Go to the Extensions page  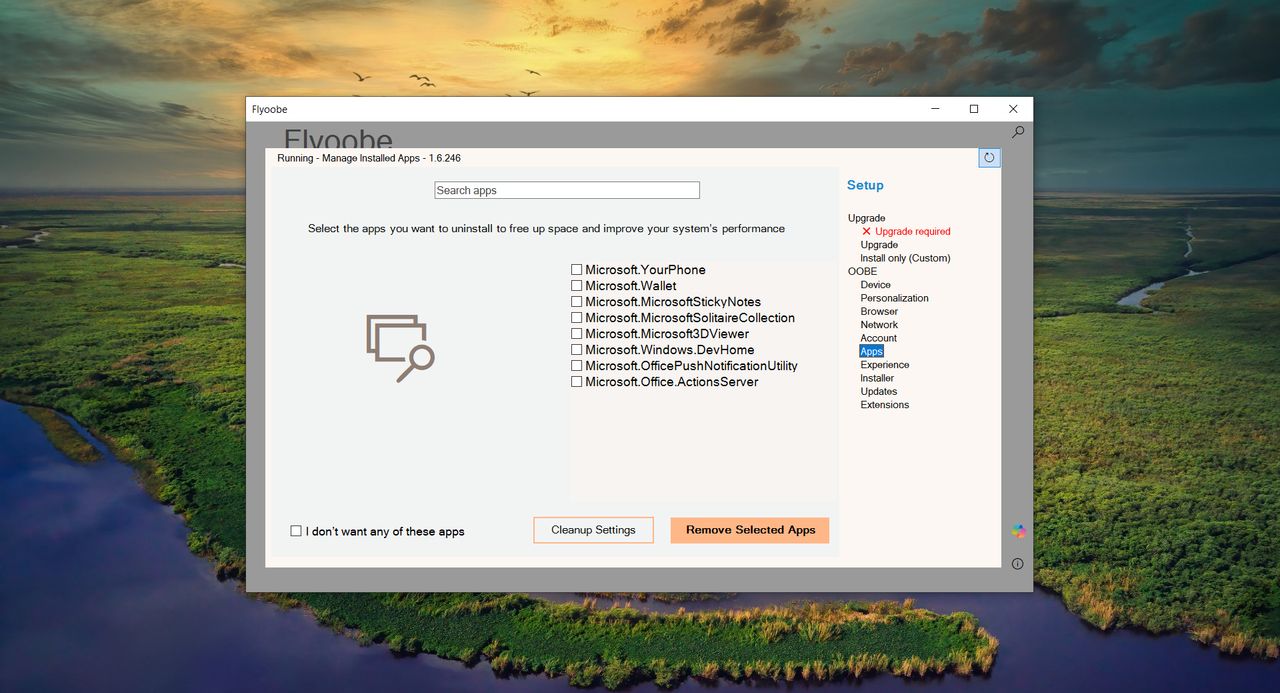click(885, 405)
